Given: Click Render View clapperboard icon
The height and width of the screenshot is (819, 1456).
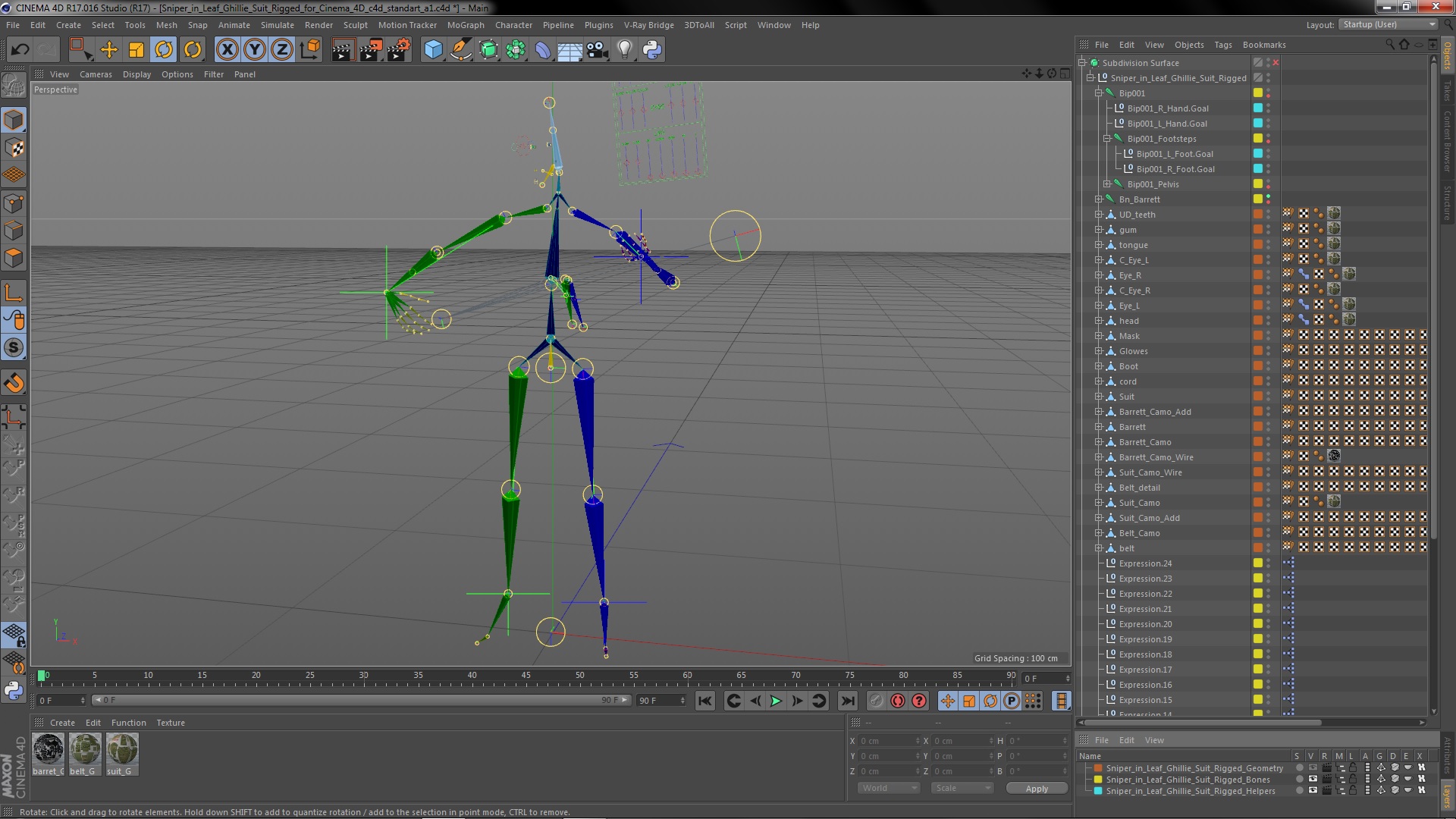Looking at the screenshot, I should 343,50.
